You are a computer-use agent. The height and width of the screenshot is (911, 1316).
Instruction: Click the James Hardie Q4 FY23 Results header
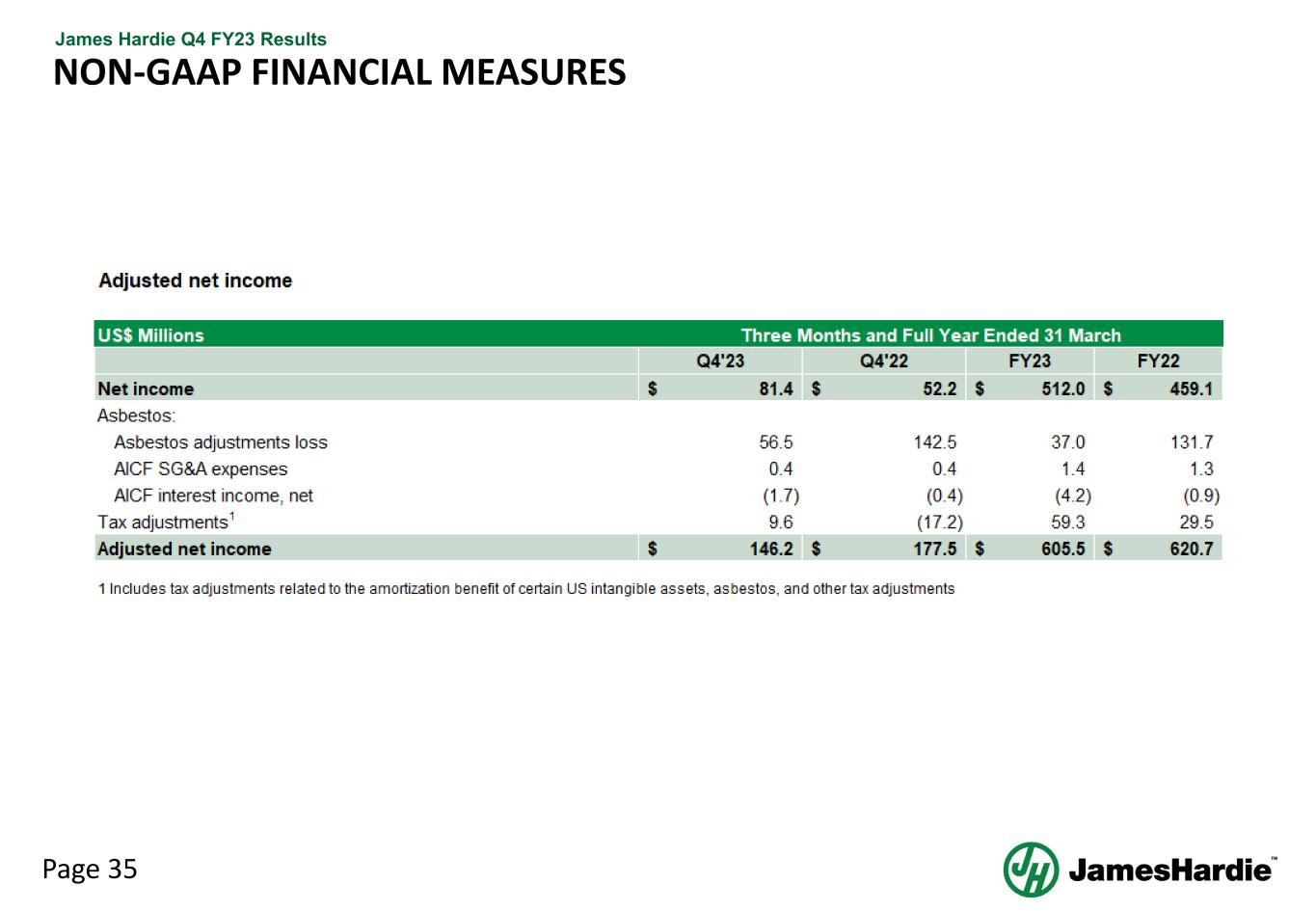pos(191,40)
